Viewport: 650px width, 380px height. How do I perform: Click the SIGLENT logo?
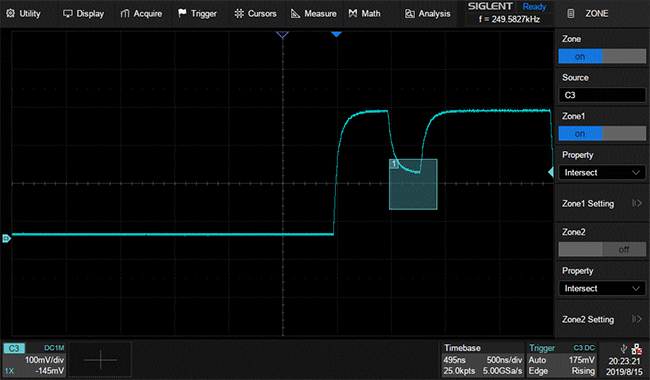tap(490, 7)
